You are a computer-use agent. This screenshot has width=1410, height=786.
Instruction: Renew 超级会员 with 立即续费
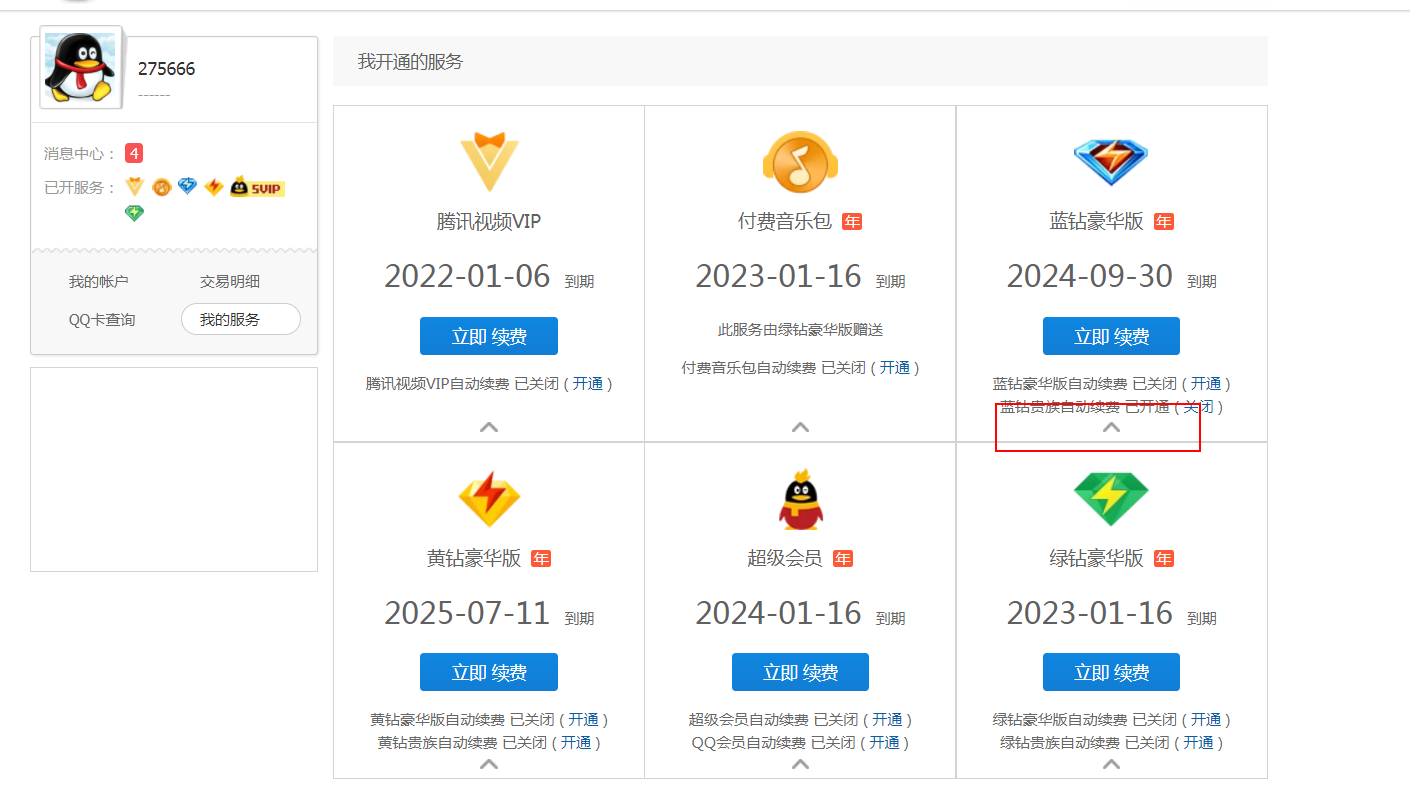[x=800, y=672]
